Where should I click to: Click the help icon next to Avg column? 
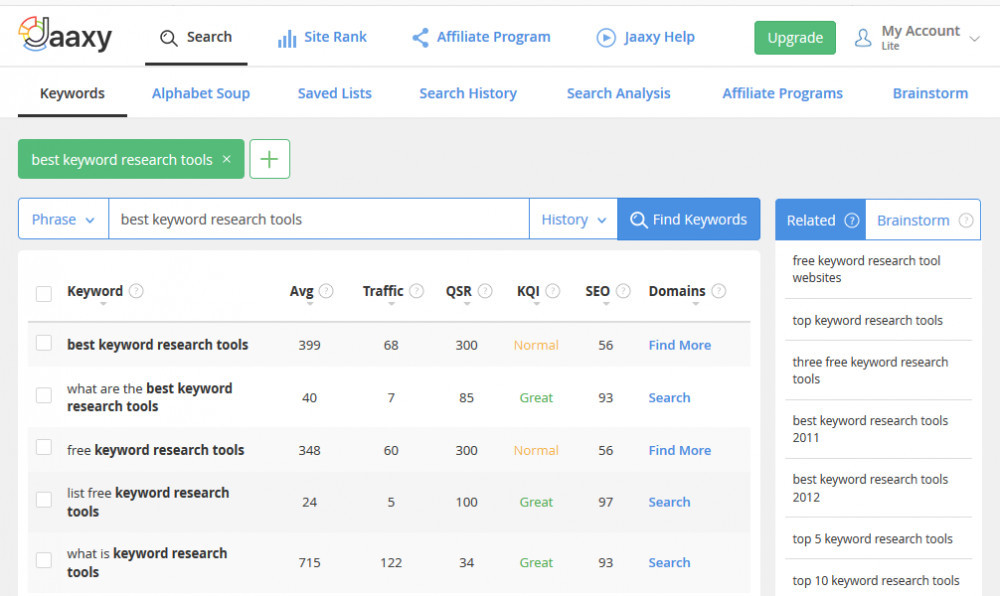tap(326, 291)
